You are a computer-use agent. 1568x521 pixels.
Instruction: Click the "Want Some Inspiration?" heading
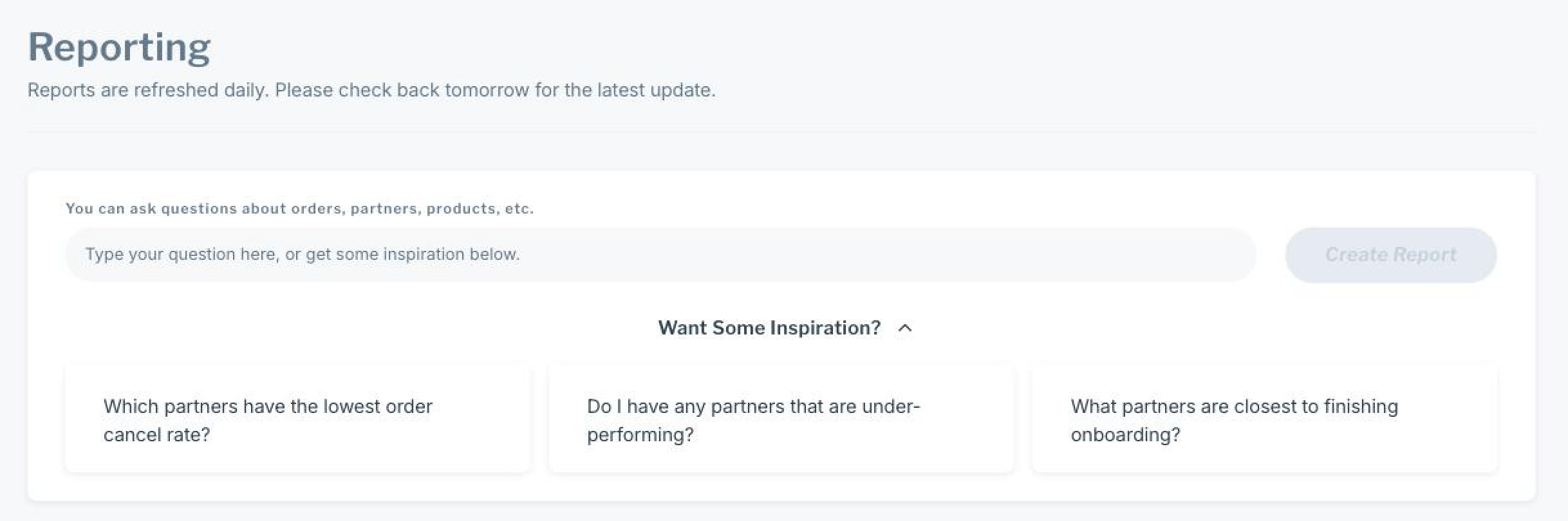coord(769,328)
